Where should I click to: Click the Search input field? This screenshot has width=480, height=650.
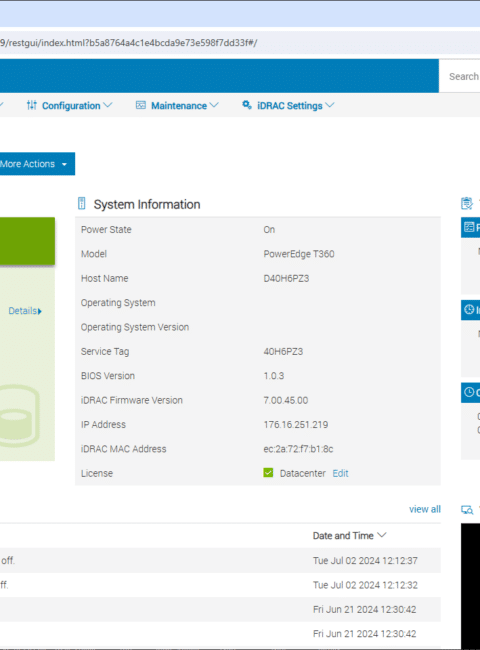[x=460, y=76]
